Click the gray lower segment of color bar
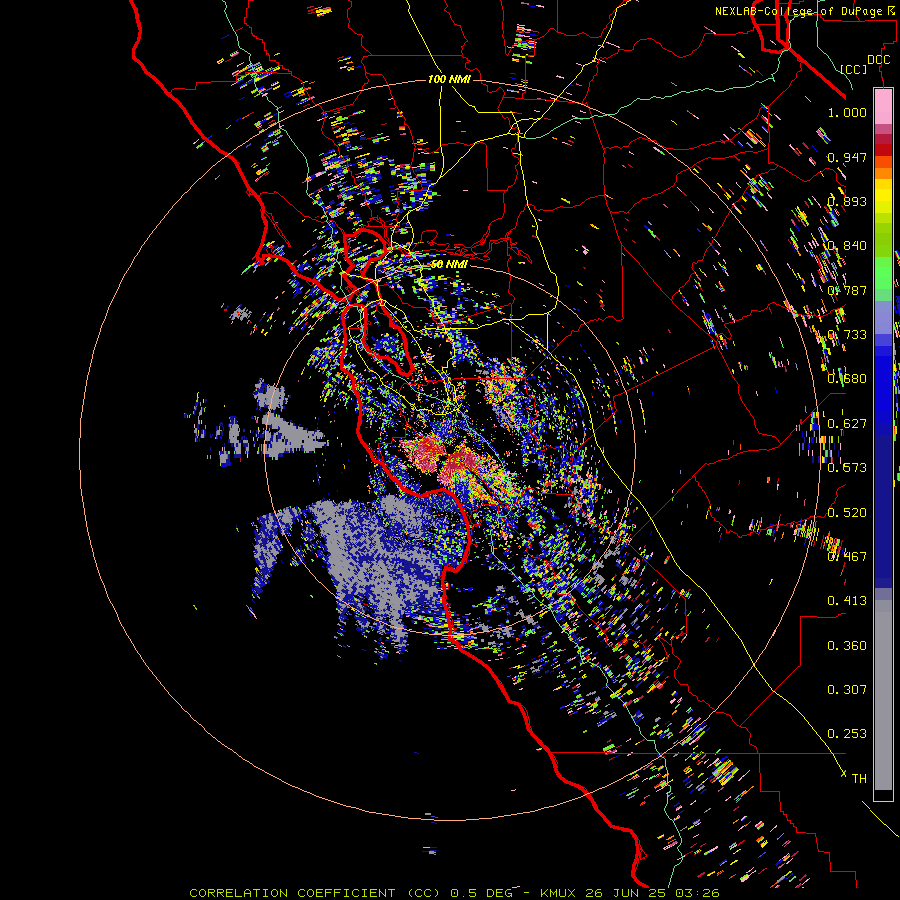Image resolution: width=900 pixels, height=900 pixels. [x=883, y=695]
